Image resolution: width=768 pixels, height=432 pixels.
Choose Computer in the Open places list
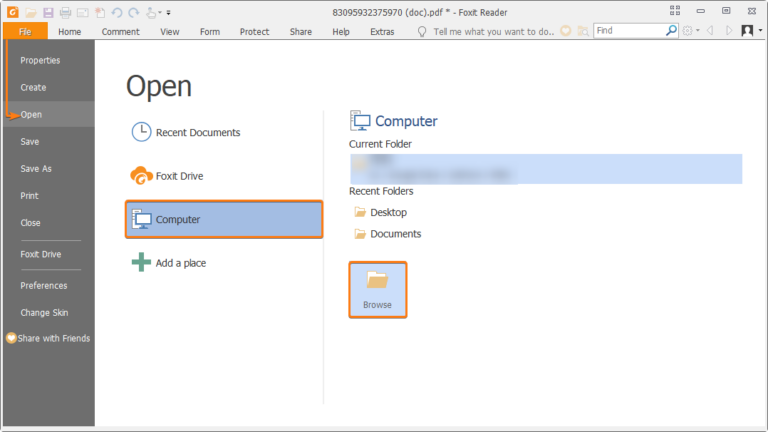point(224,219)
